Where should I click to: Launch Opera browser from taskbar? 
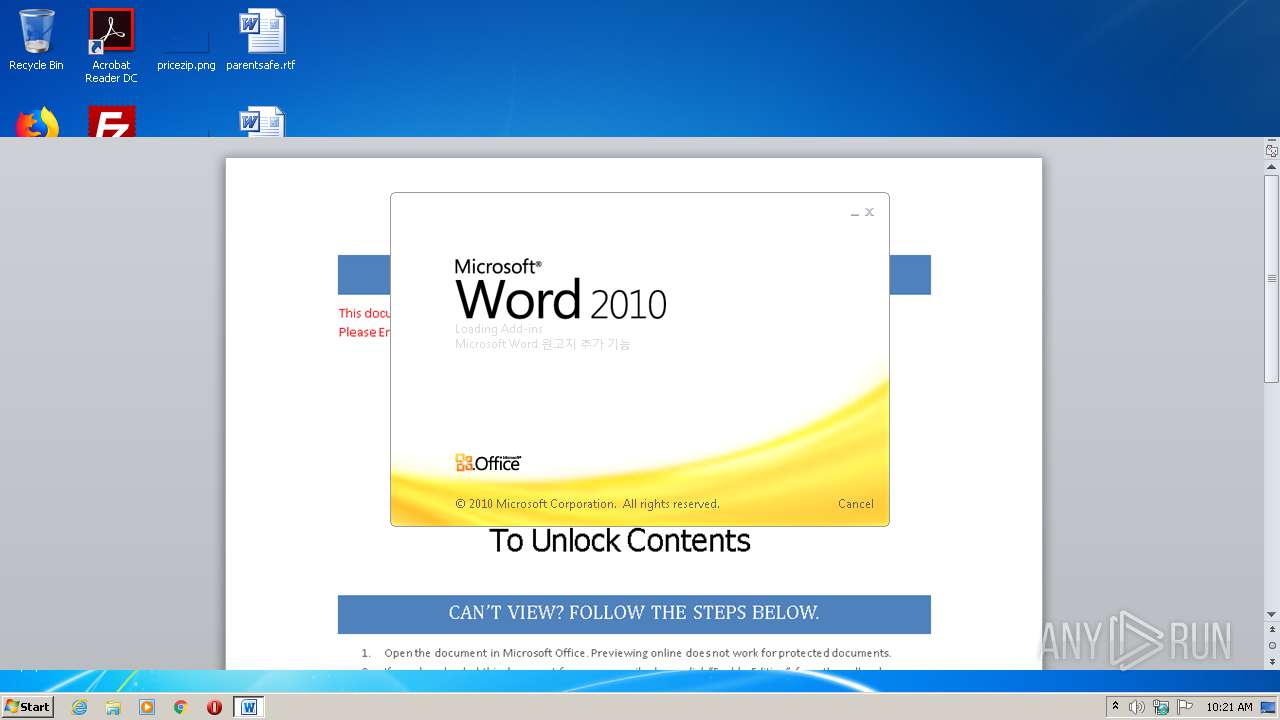[214, 707]
